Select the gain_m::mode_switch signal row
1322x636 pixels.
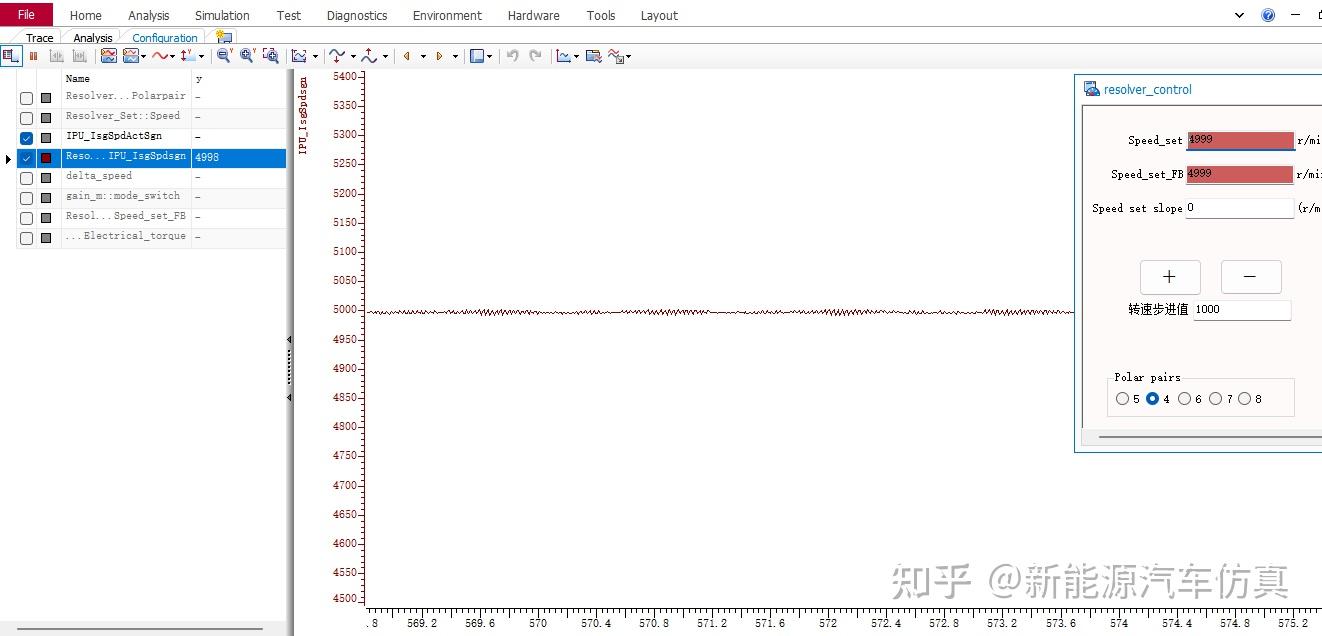pyautogui.click(x=125, y=196)
